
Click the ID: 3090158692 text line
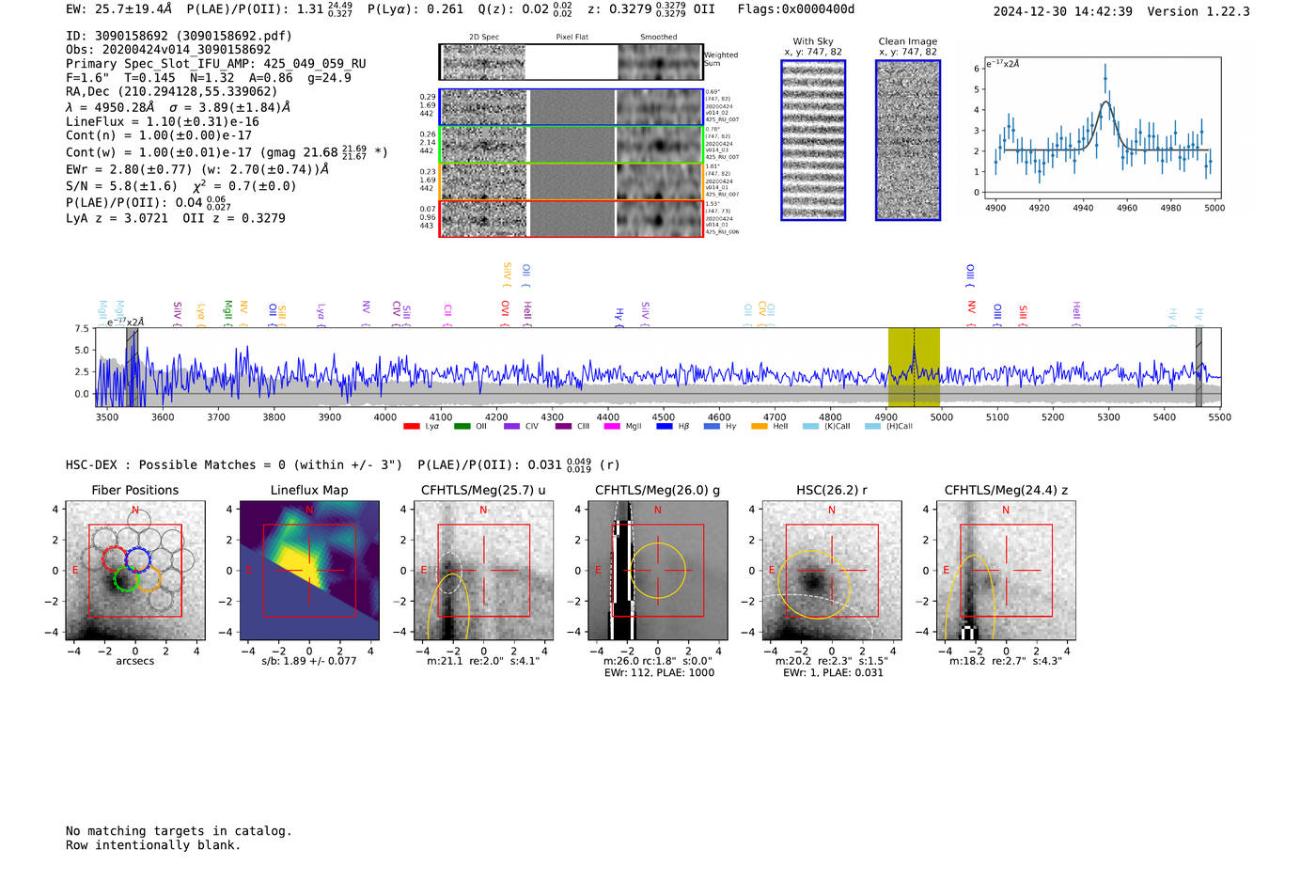(179, 36)
